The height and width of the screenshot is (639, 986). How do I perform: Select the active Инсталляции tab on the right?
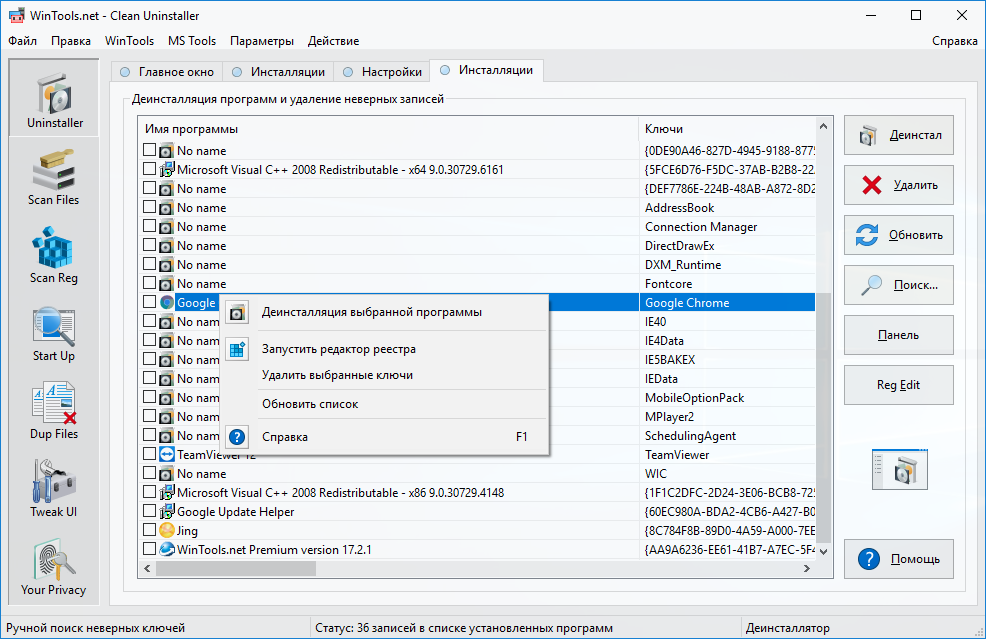coord(487,70)
